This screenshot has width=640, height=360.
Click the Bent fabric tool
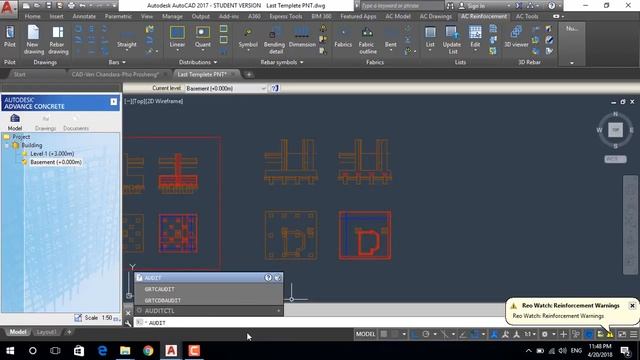[x=391, y=39]
